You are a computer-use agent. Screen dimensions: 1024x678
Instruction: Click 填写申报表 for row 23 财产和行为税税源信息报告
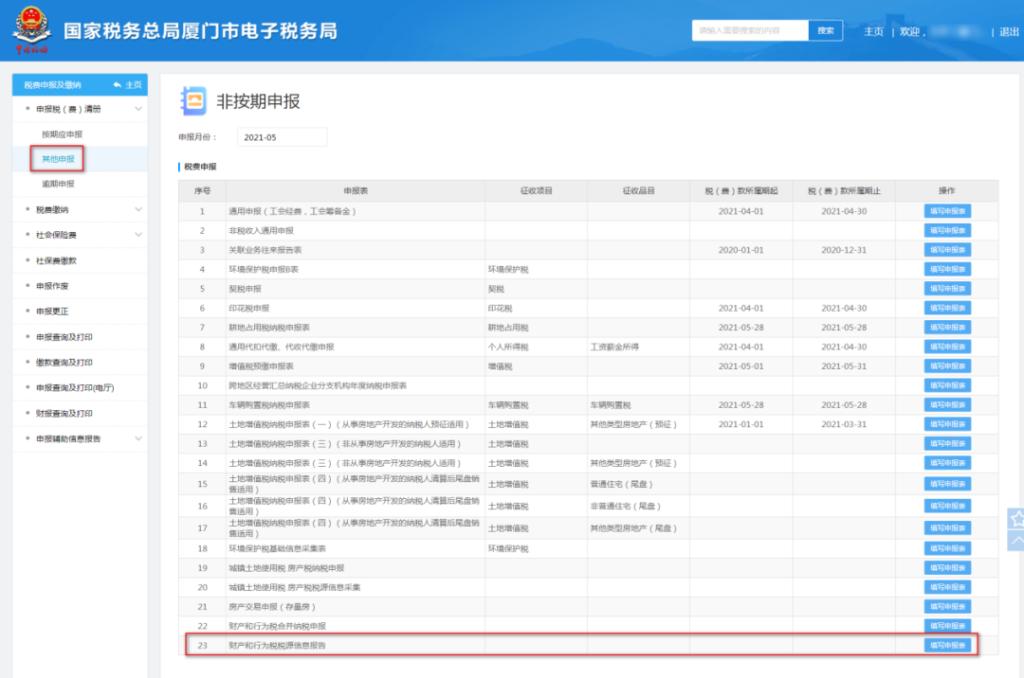coord(946,645)
